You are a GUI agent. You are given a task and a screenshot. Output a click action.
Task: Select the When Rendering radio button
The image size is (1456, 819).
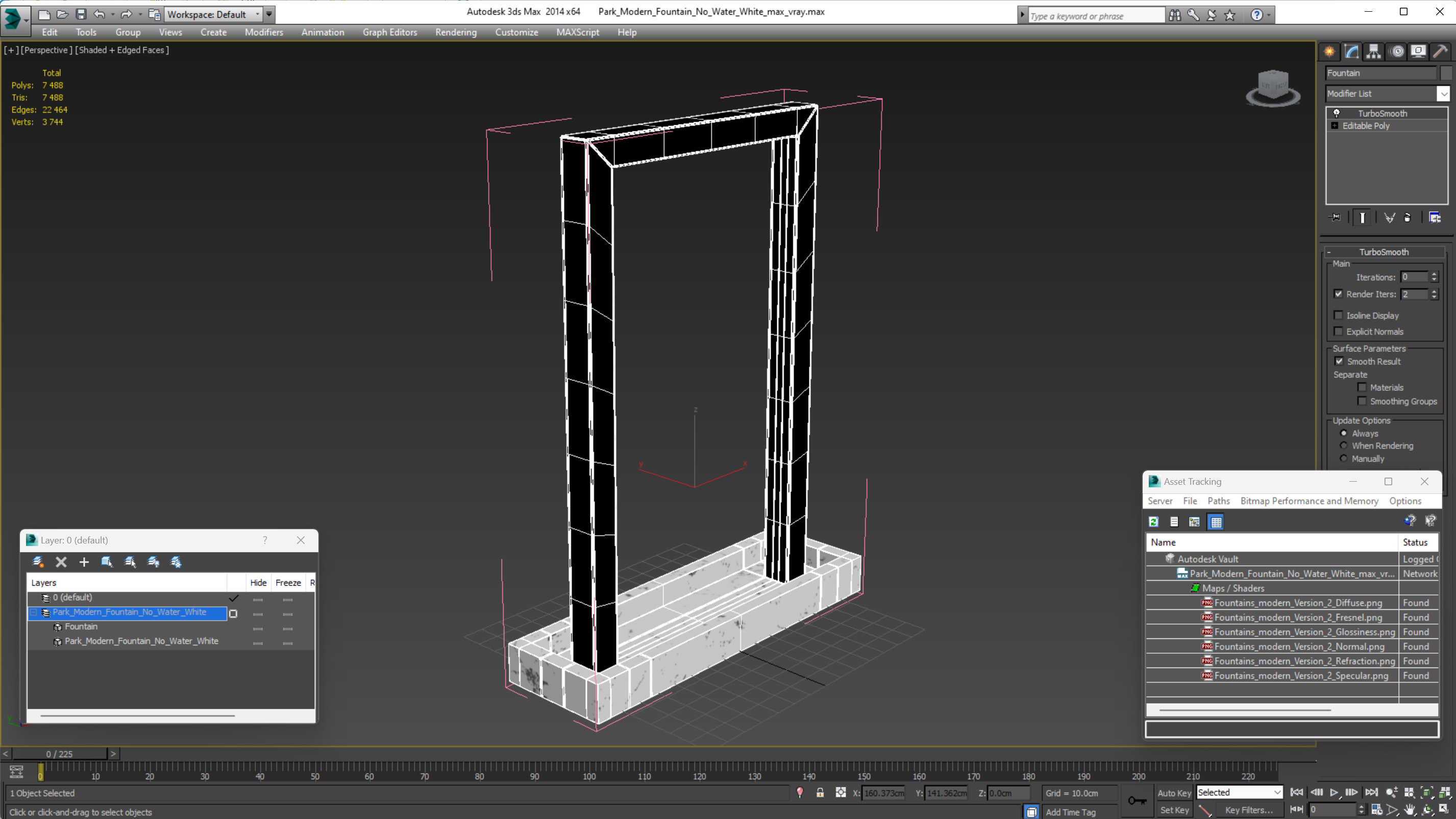pos(1344,445)
